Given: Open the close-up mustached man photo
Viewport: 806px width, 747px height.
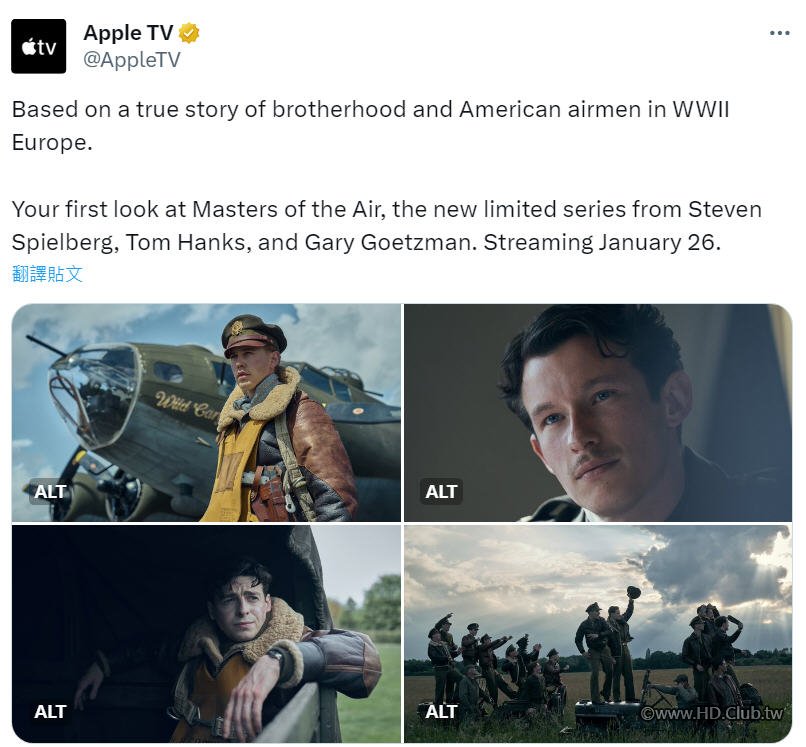Looking at the screenshot, I should (598, 412).
